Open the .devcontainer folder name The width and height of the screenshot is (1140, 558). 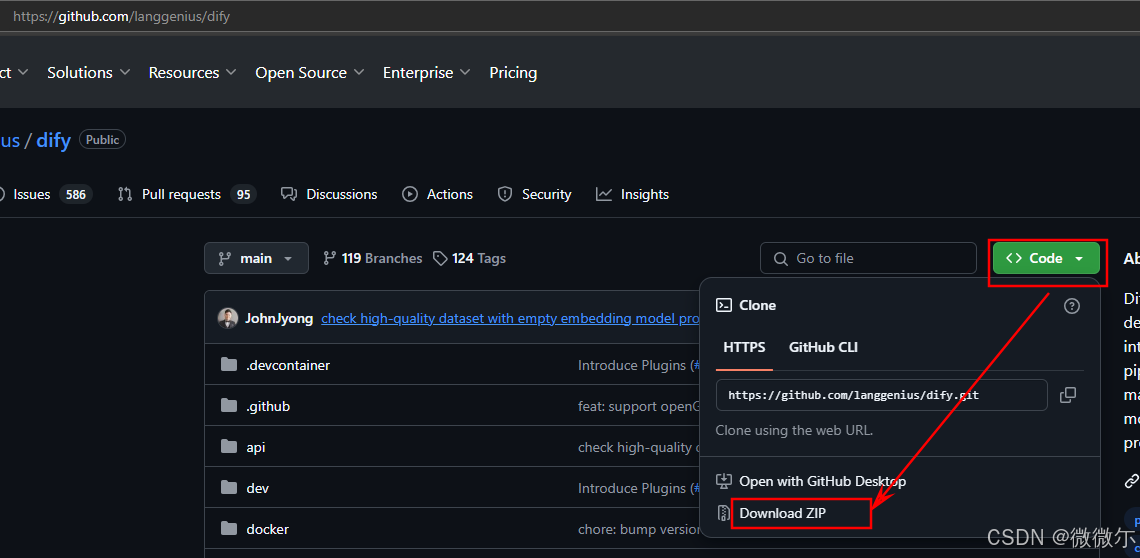click(x=288, y=365)
